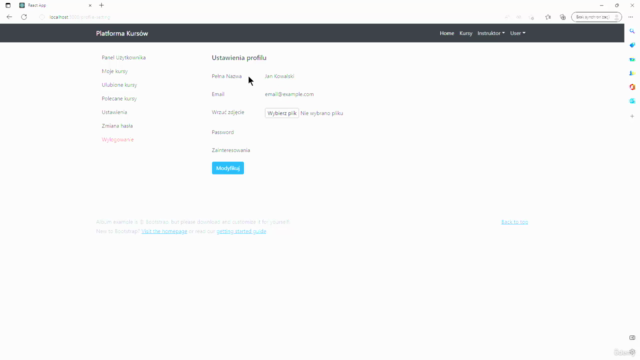The height and width of the screenshot is (360, 640).
Task: Click the red Wylogowanie link
Action: click(x=118, y=140)
